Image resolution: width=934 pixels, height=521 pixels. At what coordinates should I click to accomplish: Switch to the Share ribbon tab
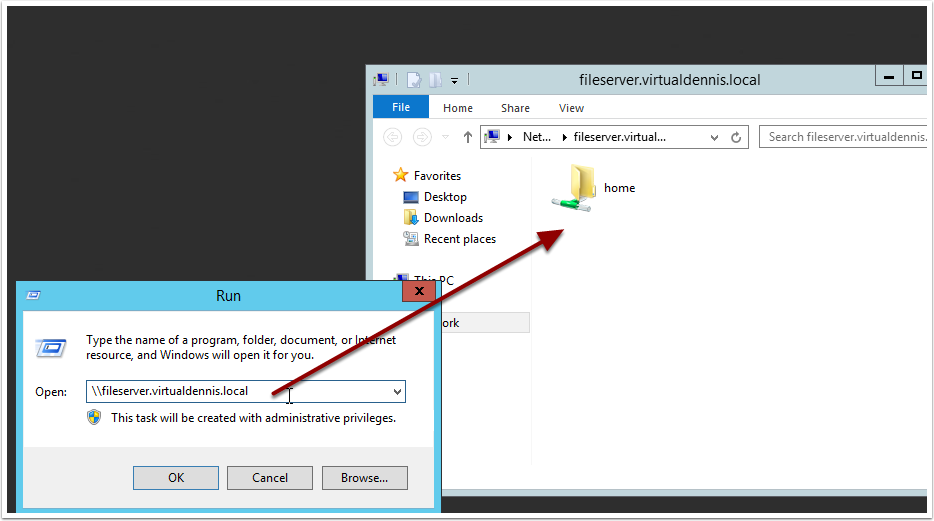click(x=515, y=108)
